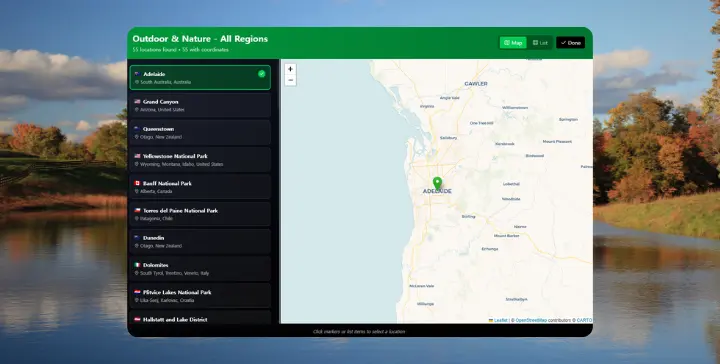Select Banff National Park entry
Screen dimensions: 720x364
pyautogui.click(x=200, y=187)
